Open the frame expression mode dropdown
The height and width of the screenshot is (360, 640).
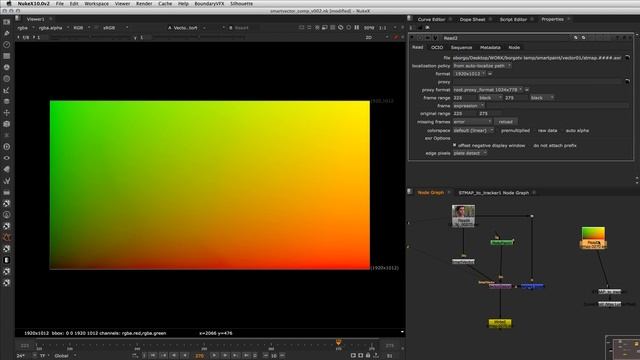[x=469, y=106]
